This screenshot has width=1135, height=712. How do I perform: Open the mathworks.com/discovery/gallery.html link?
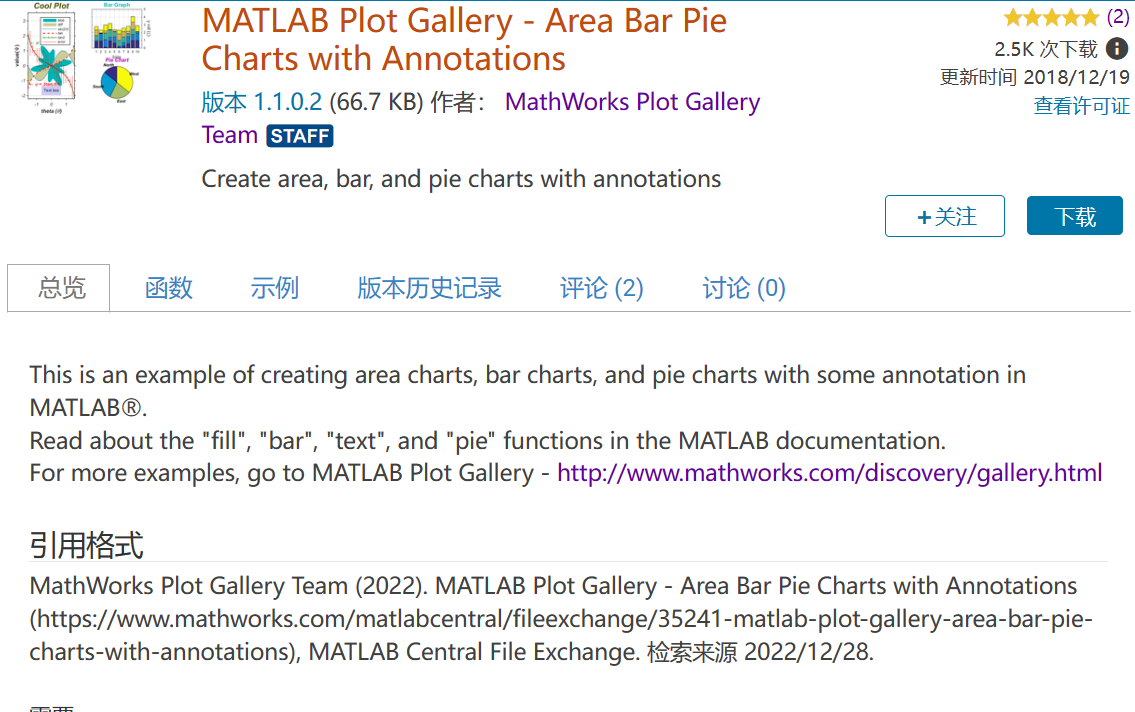[x=829, y=472]
